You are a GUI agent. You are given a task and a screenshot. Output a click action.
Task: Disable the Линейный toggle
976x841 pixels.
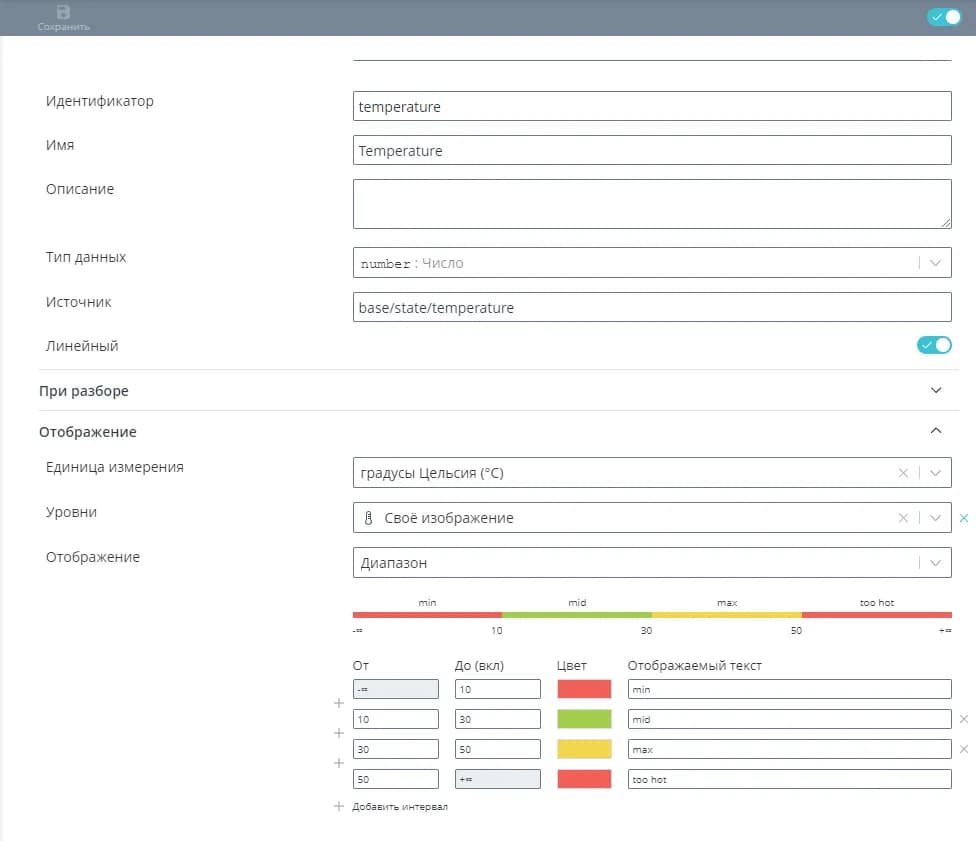pyautogui.click(x=934, y=346)
